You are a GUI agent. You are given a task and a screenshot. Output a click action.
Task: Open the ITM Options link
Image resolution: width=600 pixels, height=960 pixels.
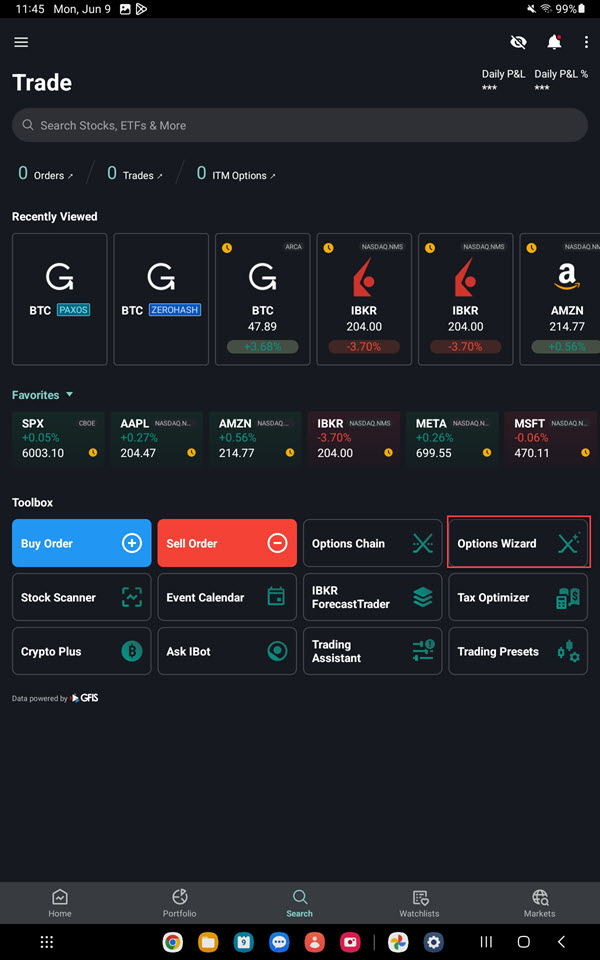tap(236, 174)
